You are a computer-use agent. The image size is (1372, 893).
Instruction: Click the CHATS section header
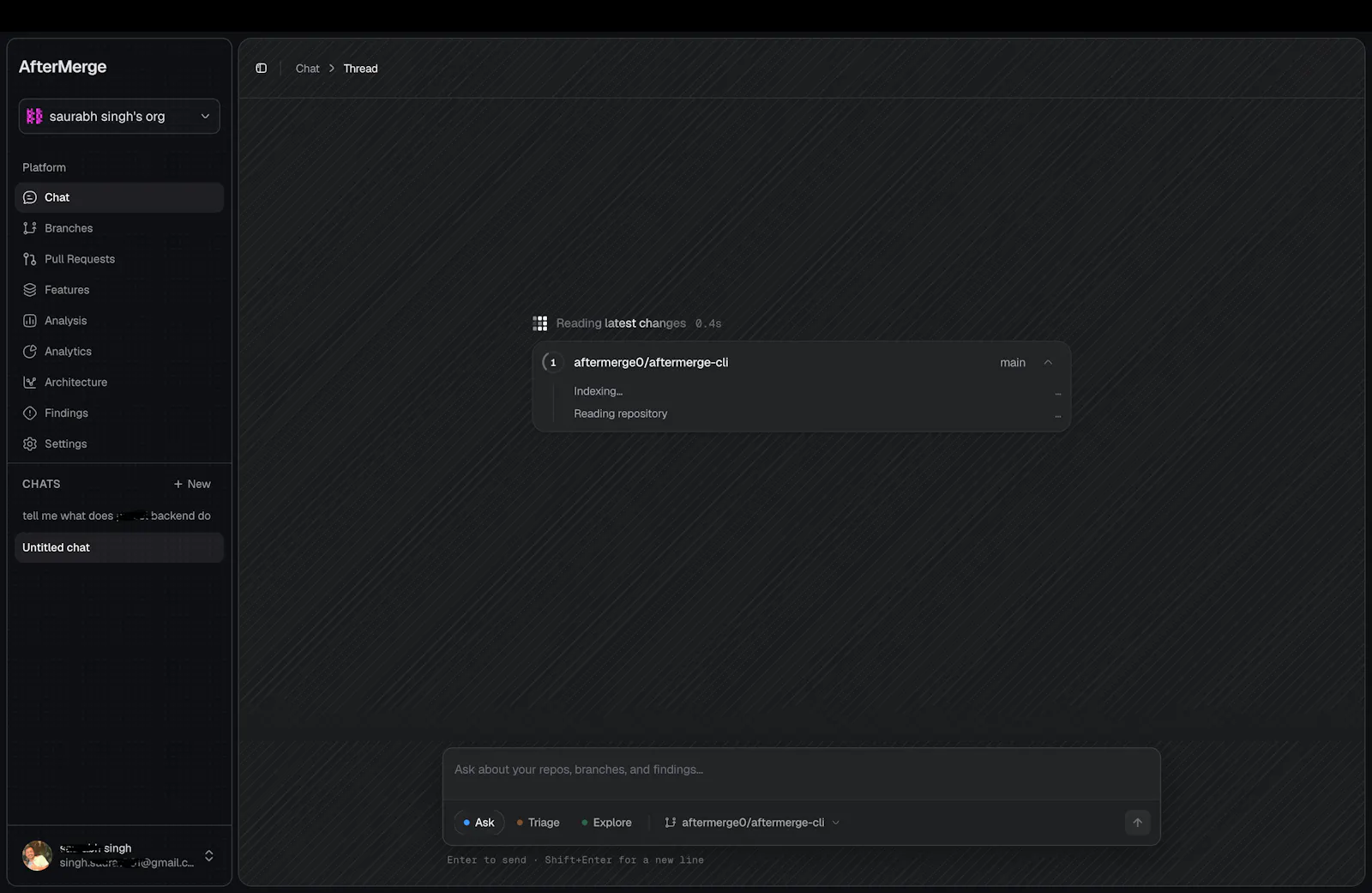41,484
